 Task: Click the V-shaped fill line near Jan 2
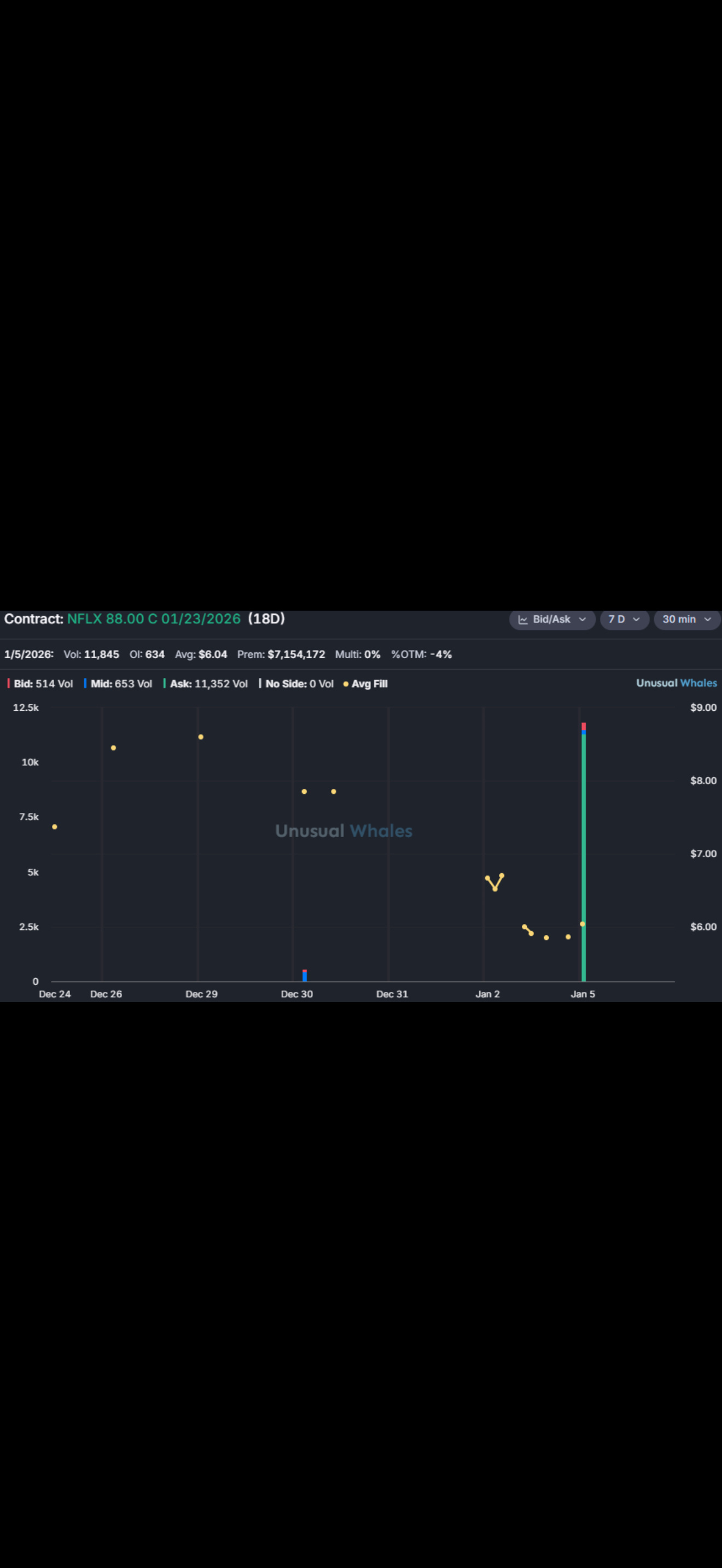point(494,882)
